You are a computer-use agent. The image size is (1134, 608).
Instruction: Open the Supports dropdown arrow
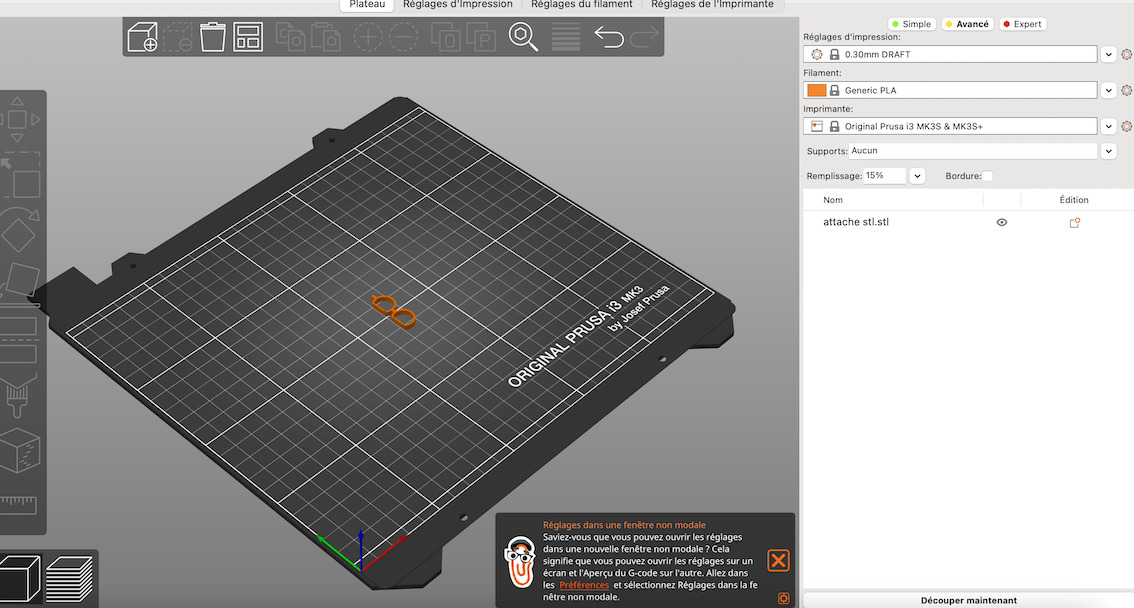click(1109, 151)
